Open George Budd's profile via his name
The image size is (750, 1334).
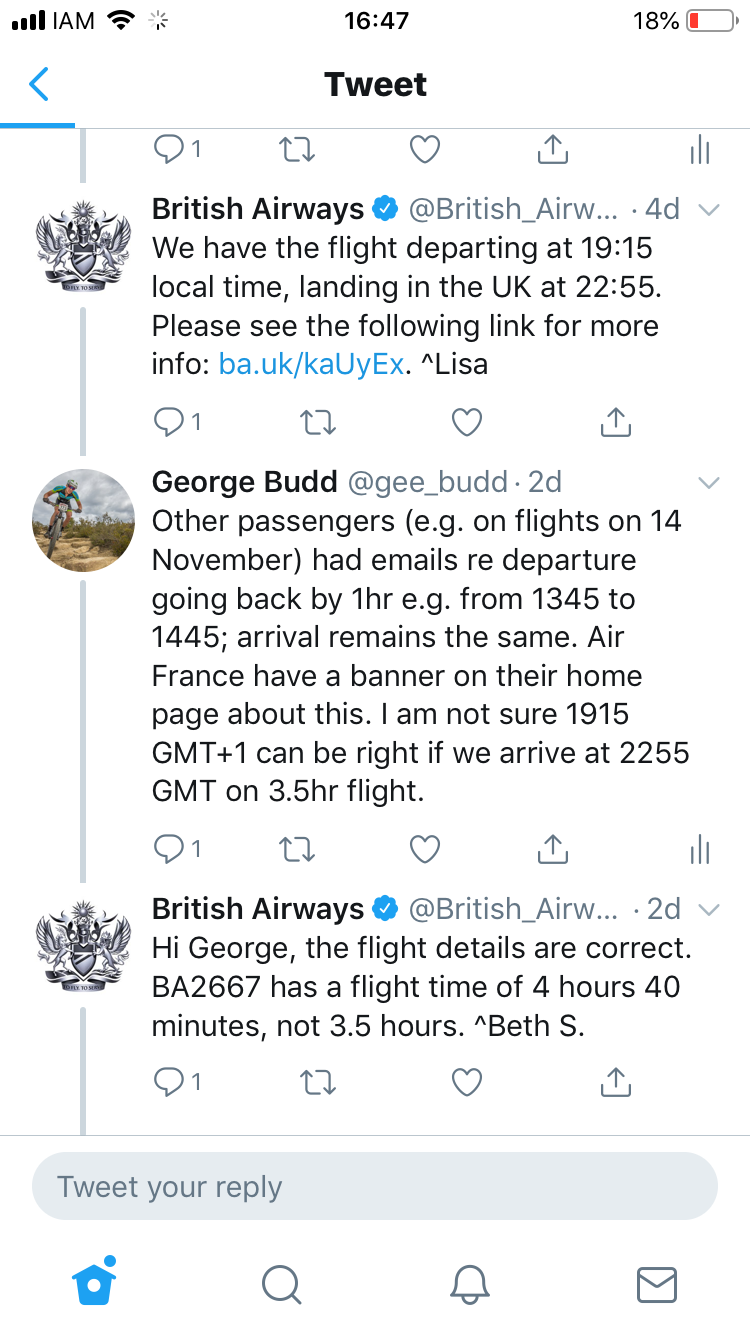point(245,482)
